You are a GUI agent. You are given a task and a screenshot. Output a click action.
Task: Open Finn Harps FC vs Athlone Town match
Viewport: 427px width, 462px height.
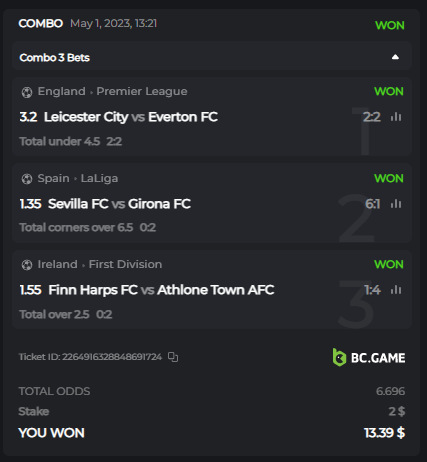(161, 290)
